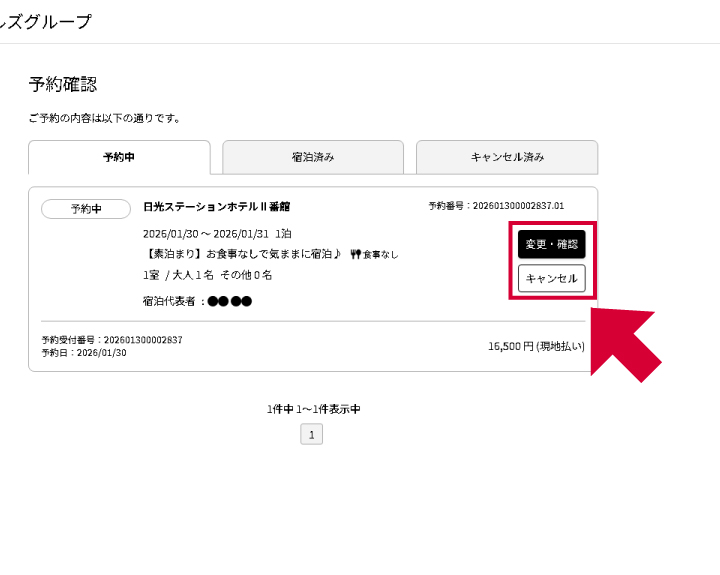Click the ルズグループ header logo text
This screenshot has width=720, height=575.
coord(46,22)
